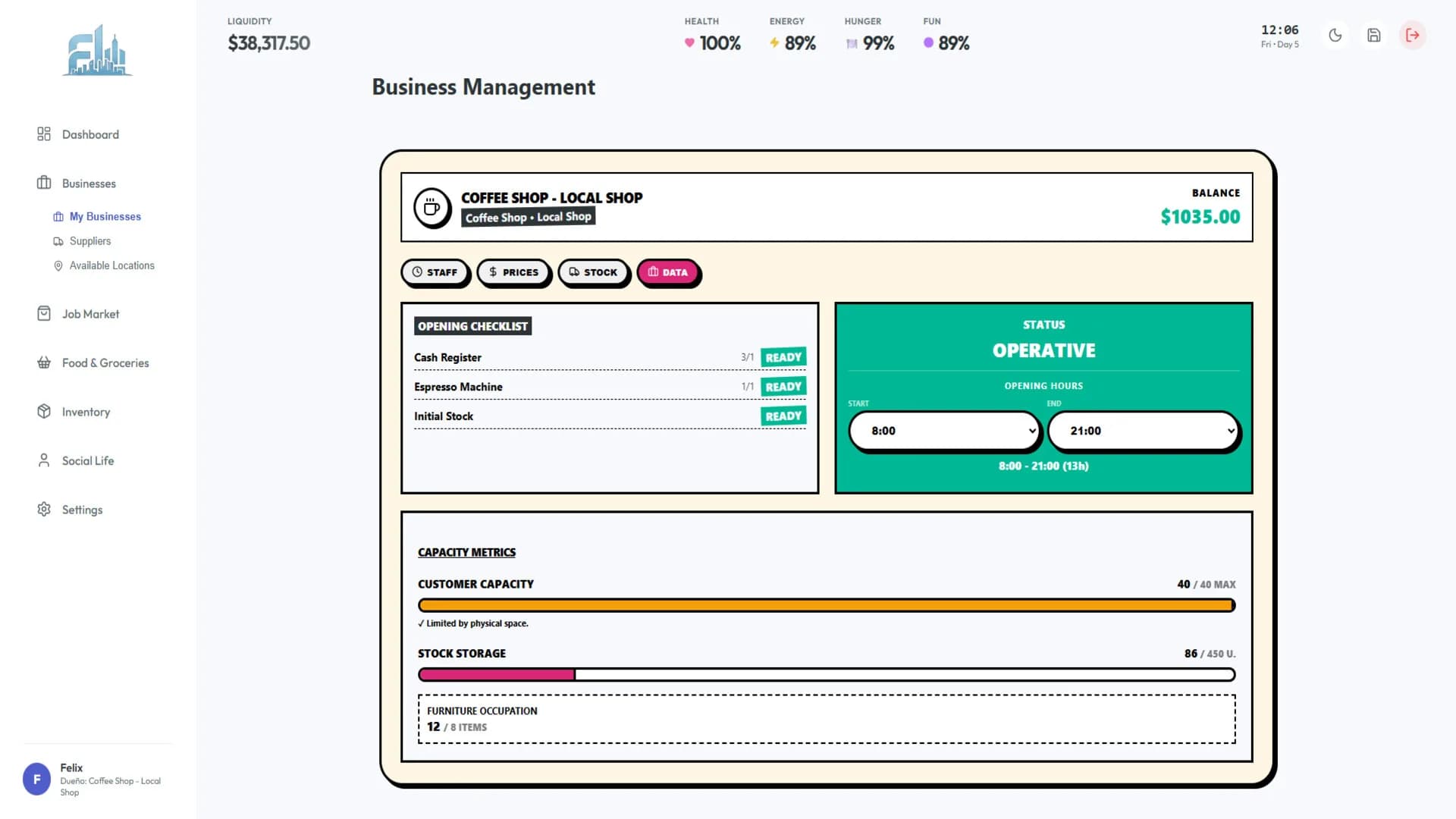Click the red logout icon
The image size is (1456, 819).
tap(1412, 35)
